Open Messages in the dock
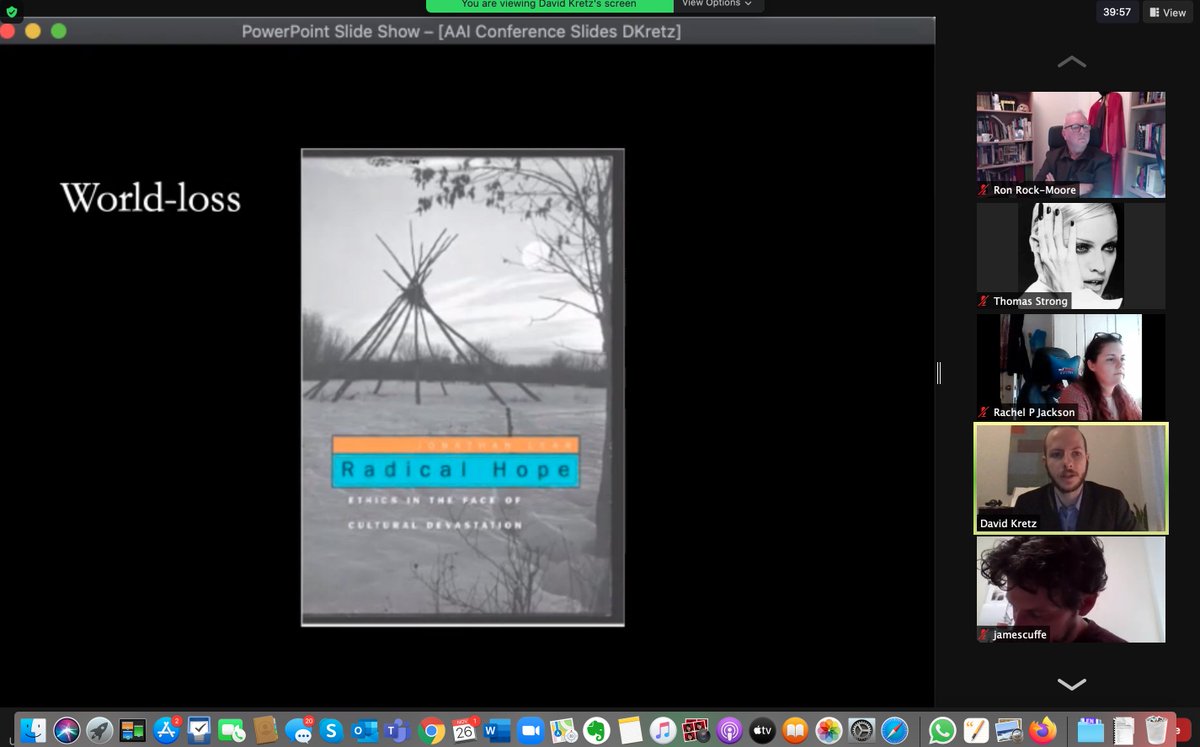 (297, 730)
